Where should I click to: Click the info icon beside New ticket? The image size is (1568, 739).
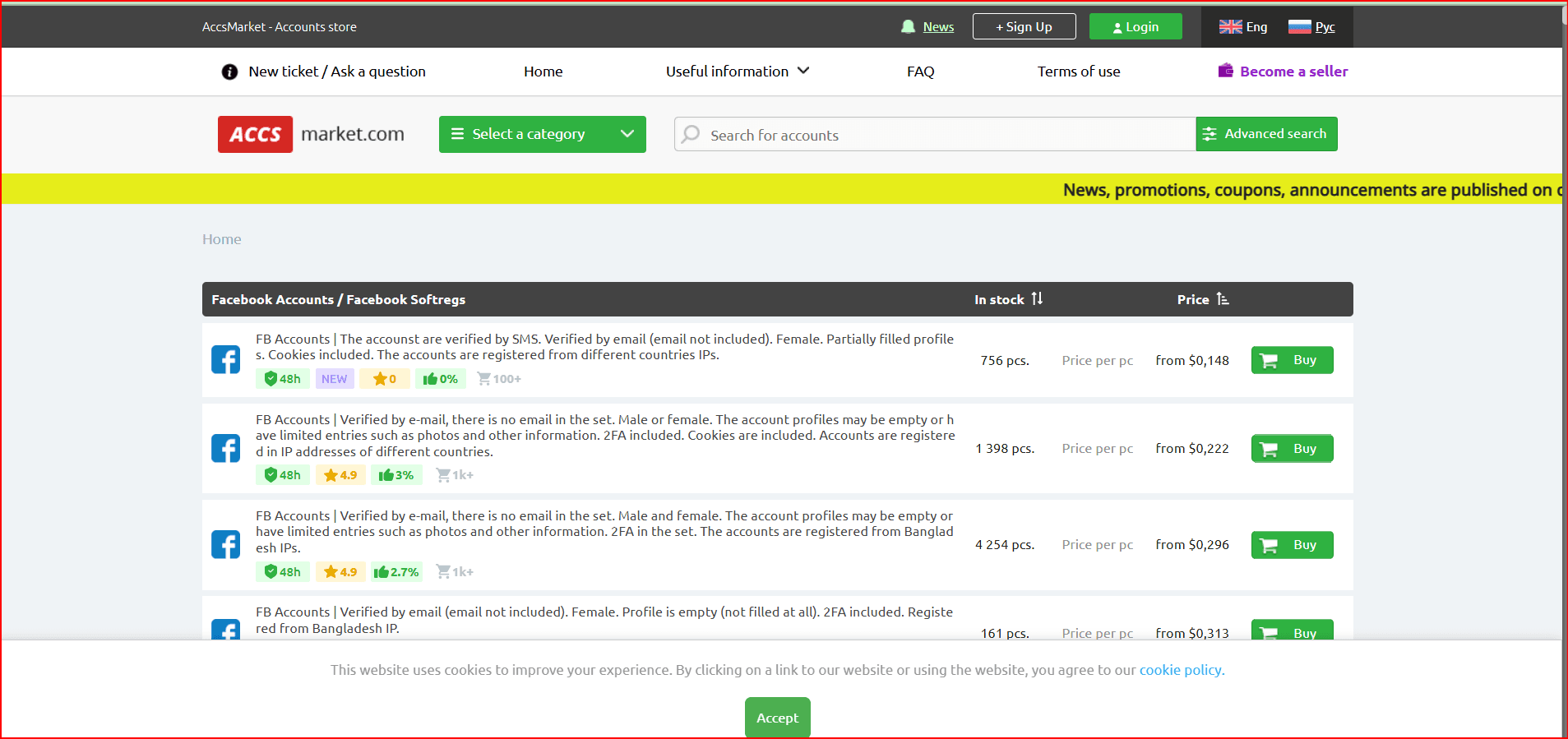(x=229, y=72)
